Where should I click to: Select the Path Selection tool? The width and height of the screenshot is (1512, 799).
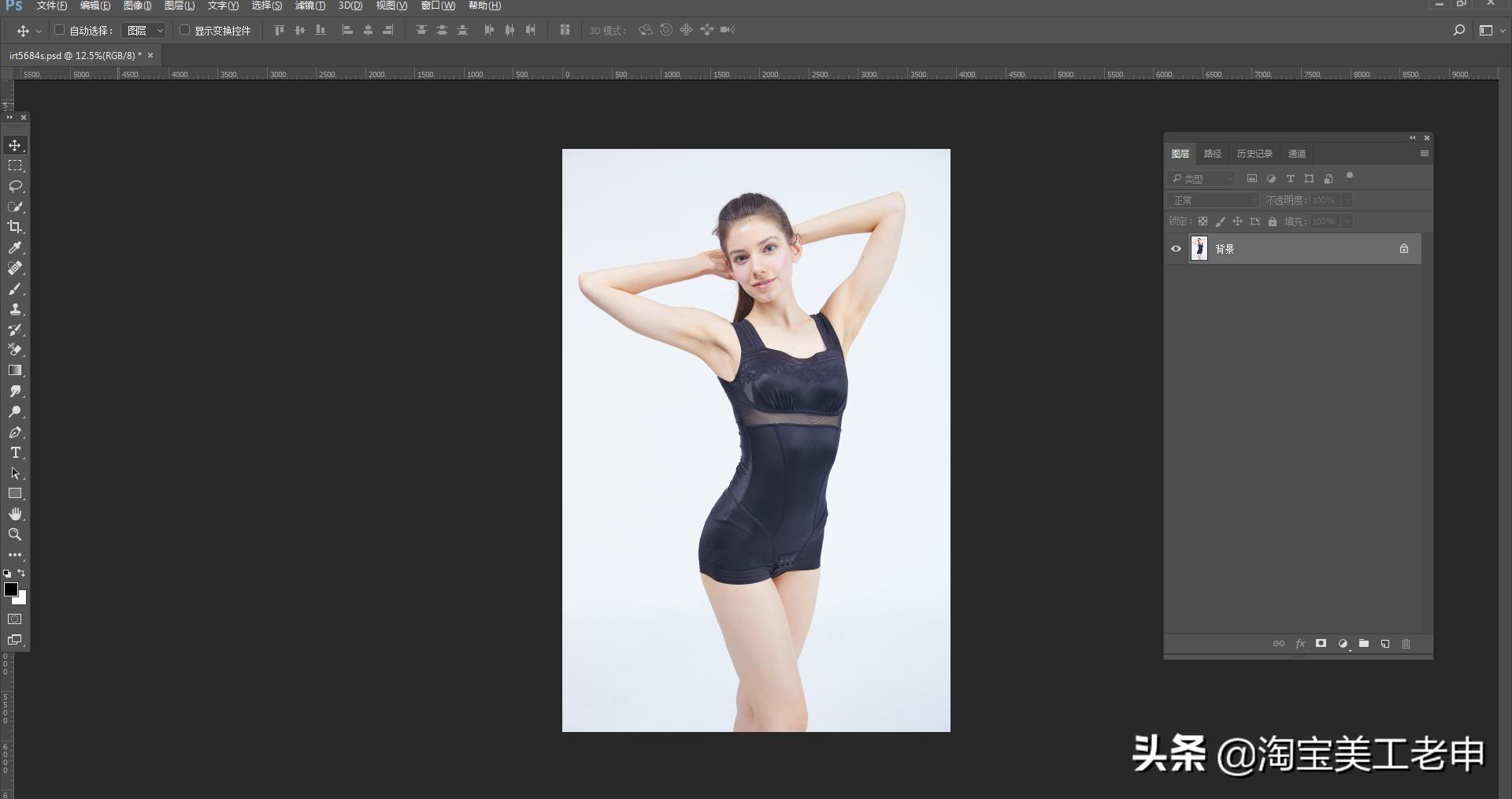[15, 473]
